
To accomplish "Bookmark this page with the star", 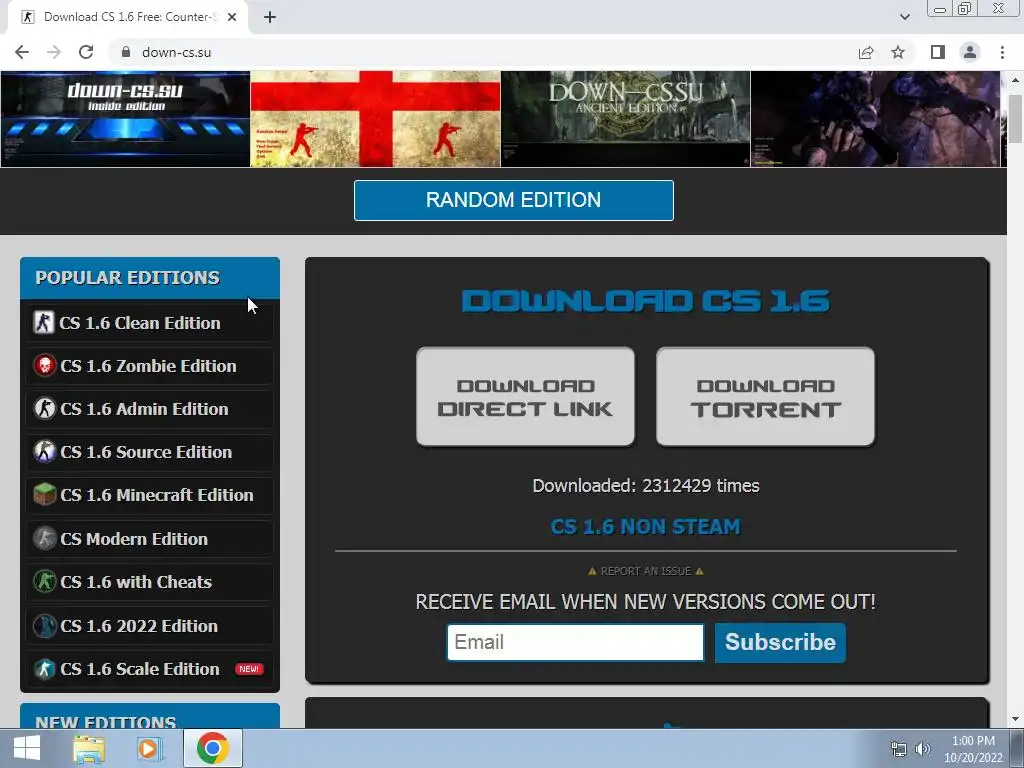I will 898,52.
